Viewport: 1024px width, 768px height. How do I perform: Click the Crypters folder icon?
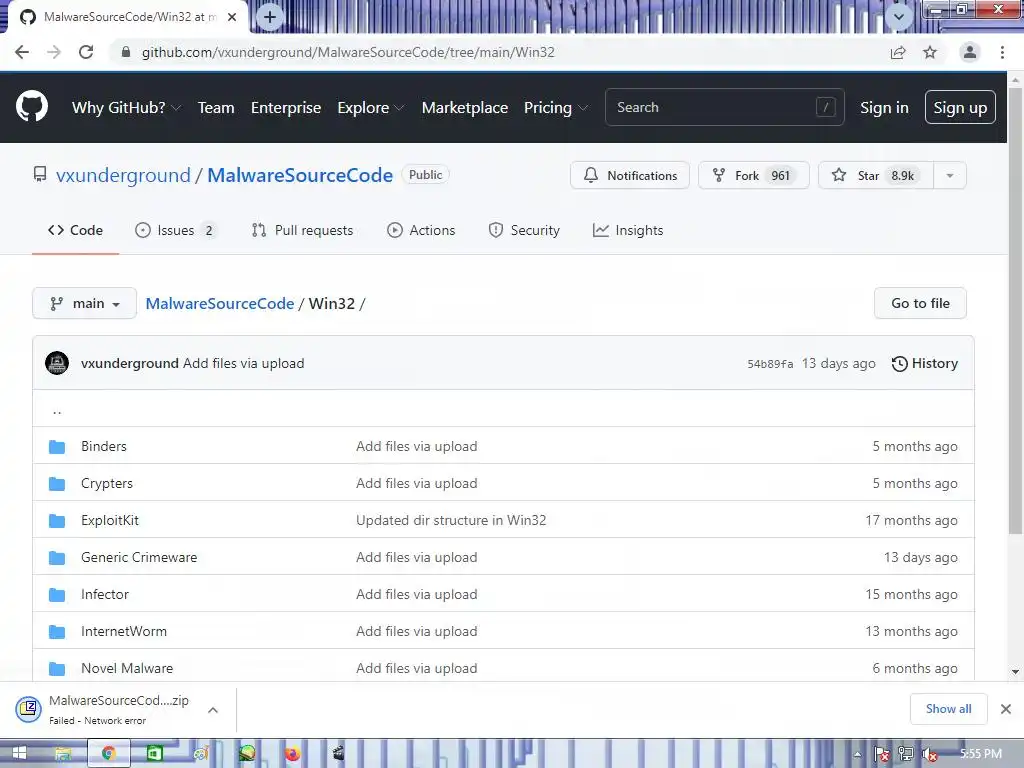57,484
